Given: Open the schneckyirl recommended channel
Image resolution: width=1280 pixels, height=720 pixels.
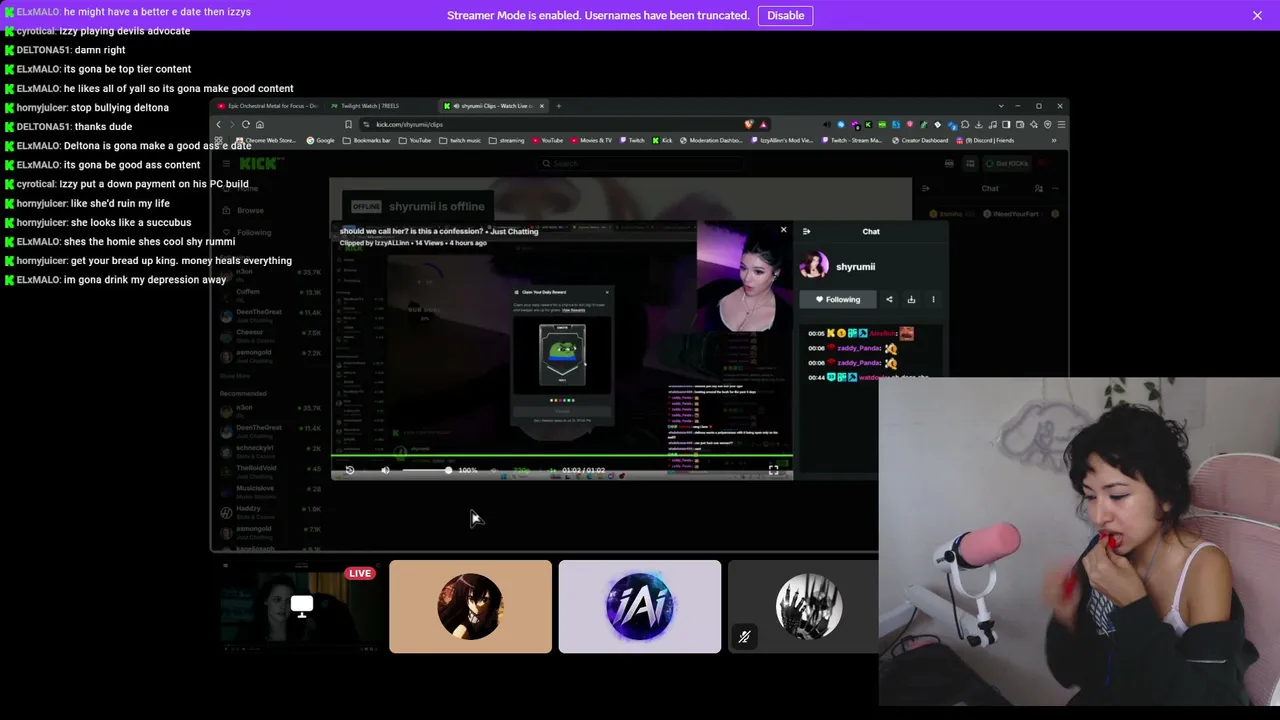Looking at the screenshot, I should click(270, 451).
